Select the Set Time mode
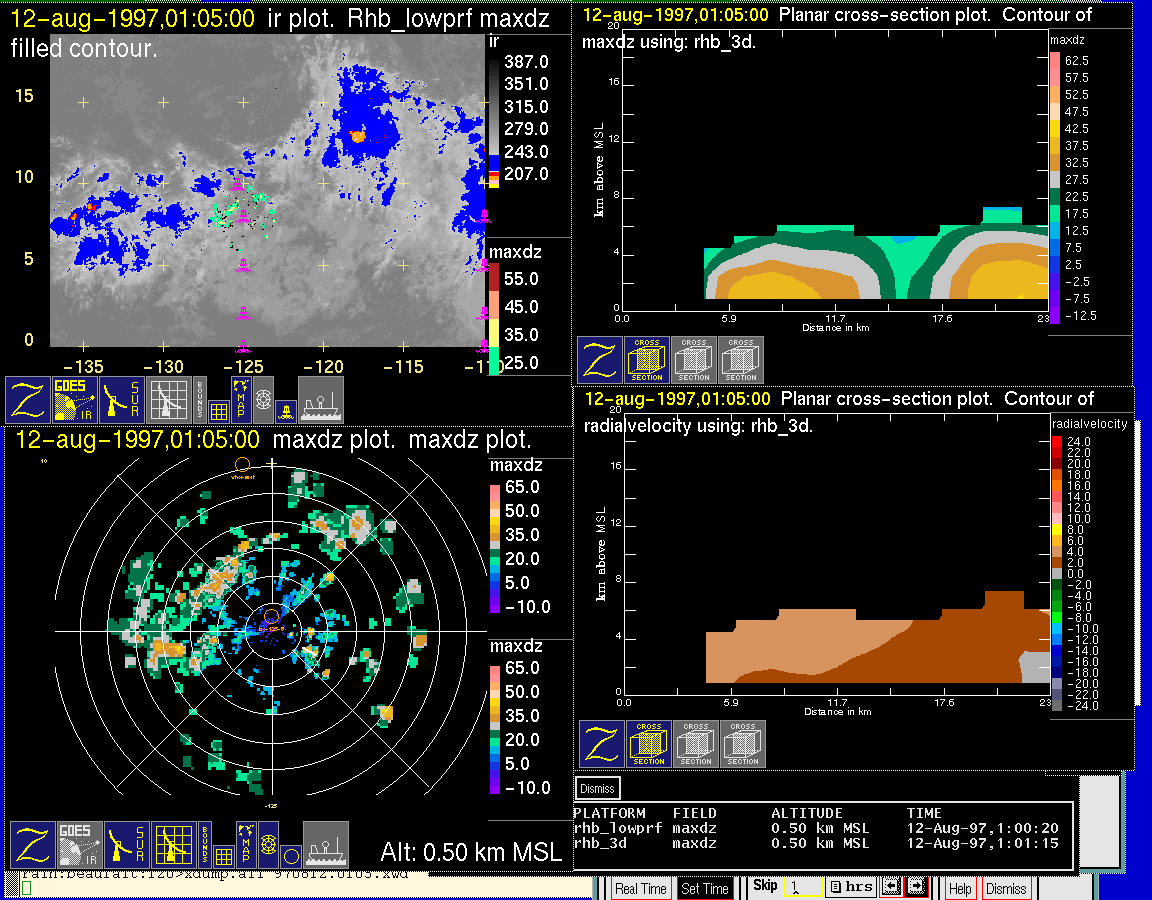This screenshot has width=1152, height=900. (x=705, y=888)
